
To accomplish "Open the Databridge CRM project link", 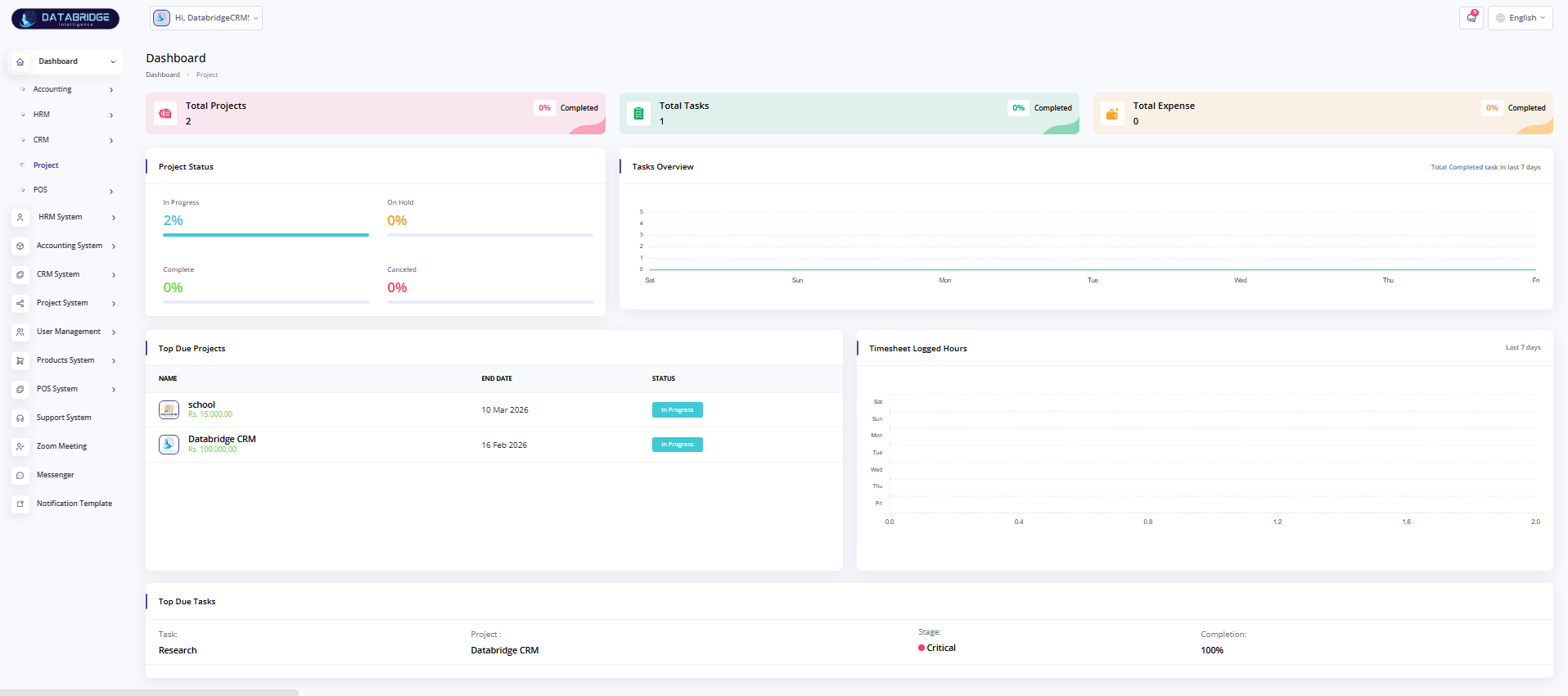I will [x=222, y=439].
